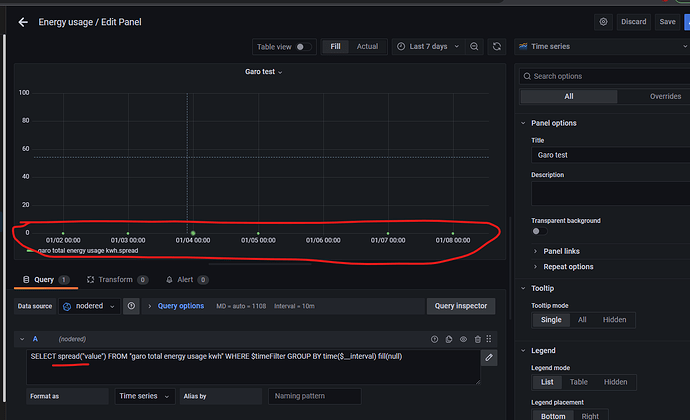Enable Transparent background switch
The width and height of the screenshot is (690, 420).
point(540,231)
